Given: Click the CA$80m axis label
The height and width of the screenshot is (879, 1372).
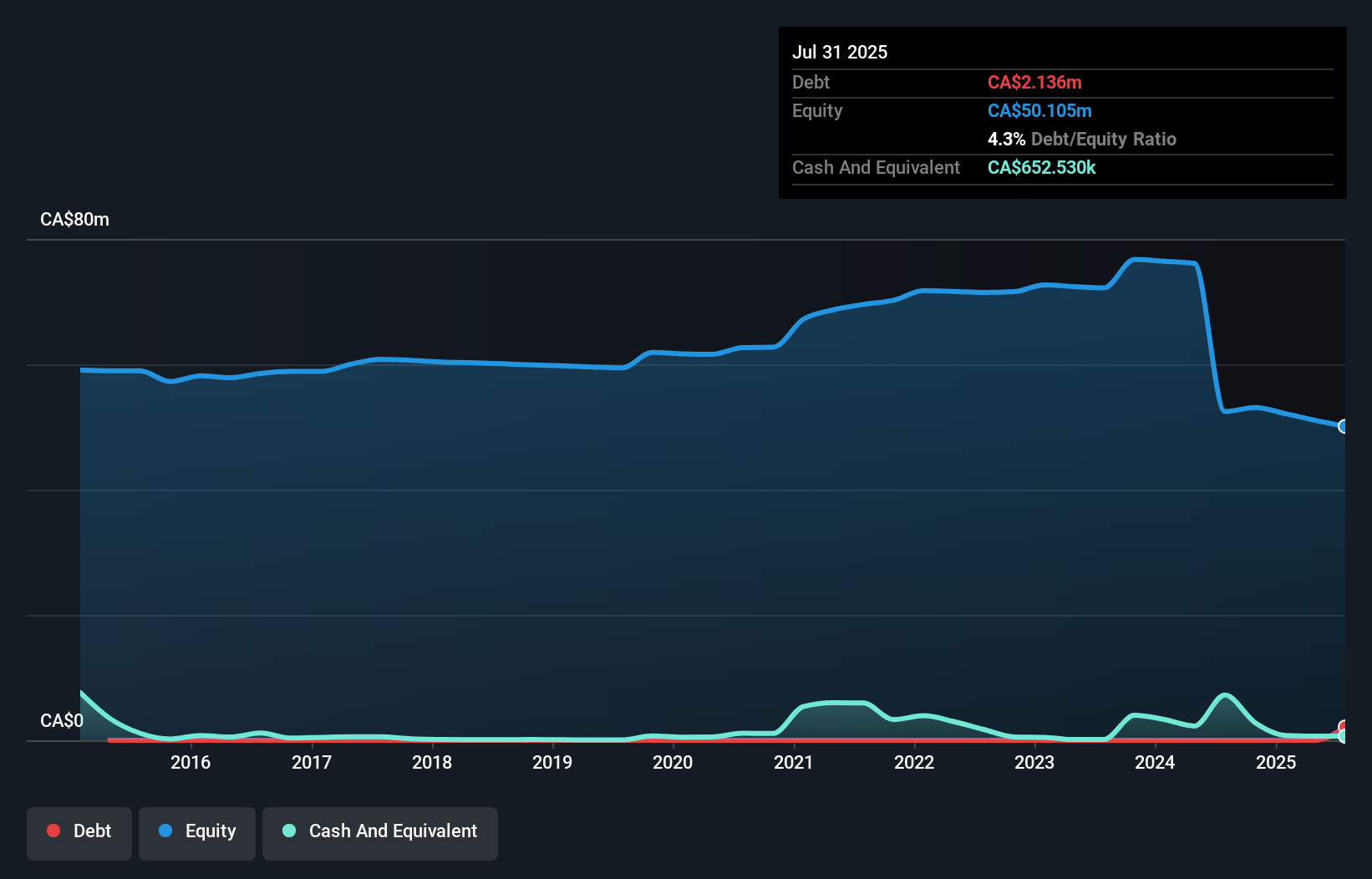Looking at the screenshot, I should pos(74,219).
